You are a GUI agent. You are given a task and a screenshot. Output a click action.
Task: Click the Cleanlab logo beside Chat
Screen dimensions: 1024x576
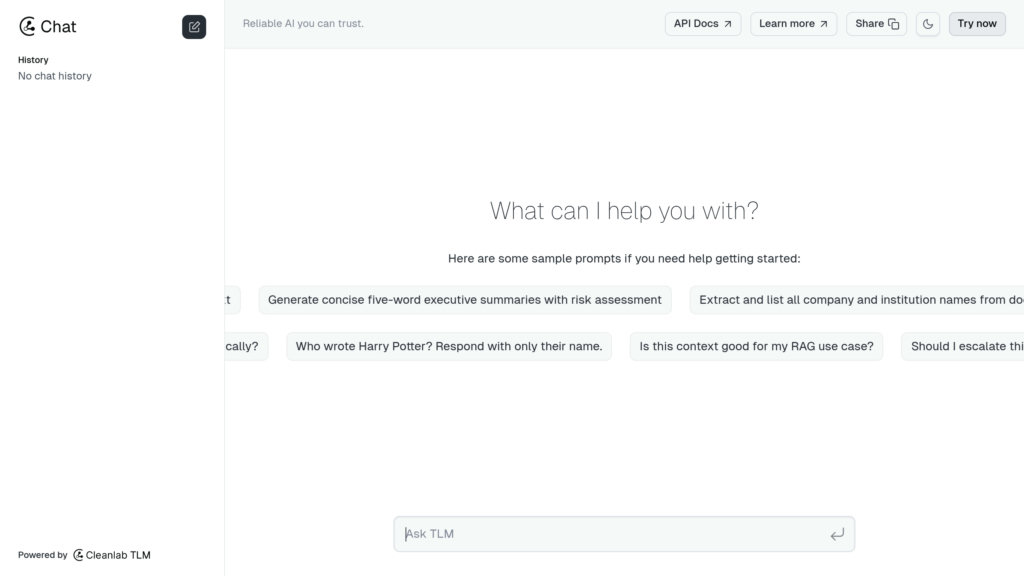(x=27, y=26)
